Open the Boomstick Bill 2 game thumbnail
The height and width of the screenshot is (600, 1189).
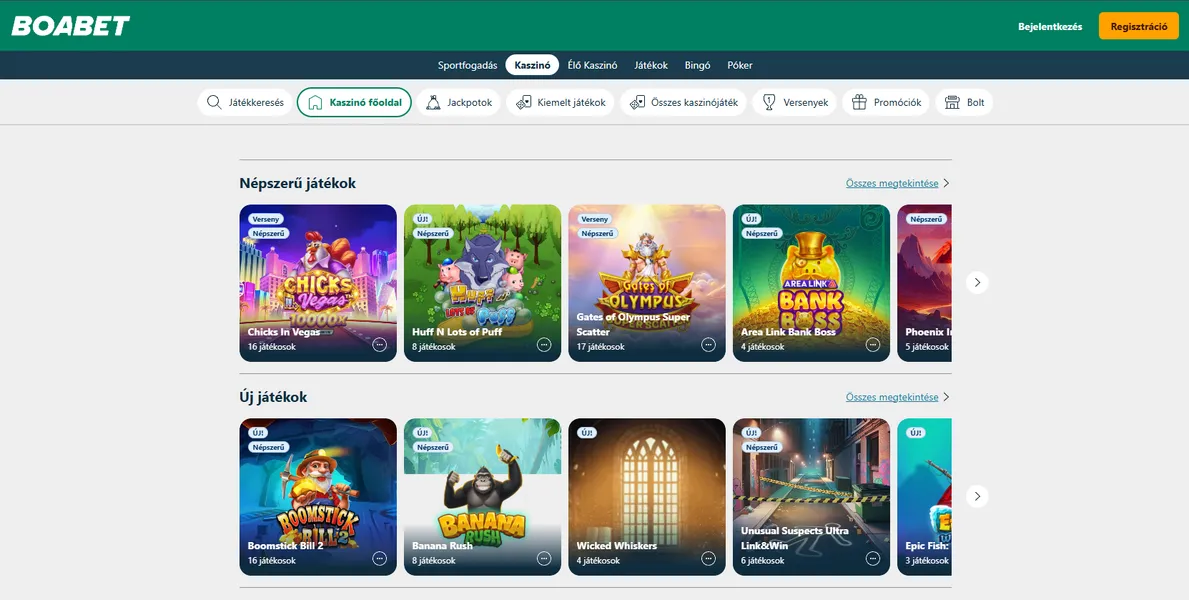317,480
